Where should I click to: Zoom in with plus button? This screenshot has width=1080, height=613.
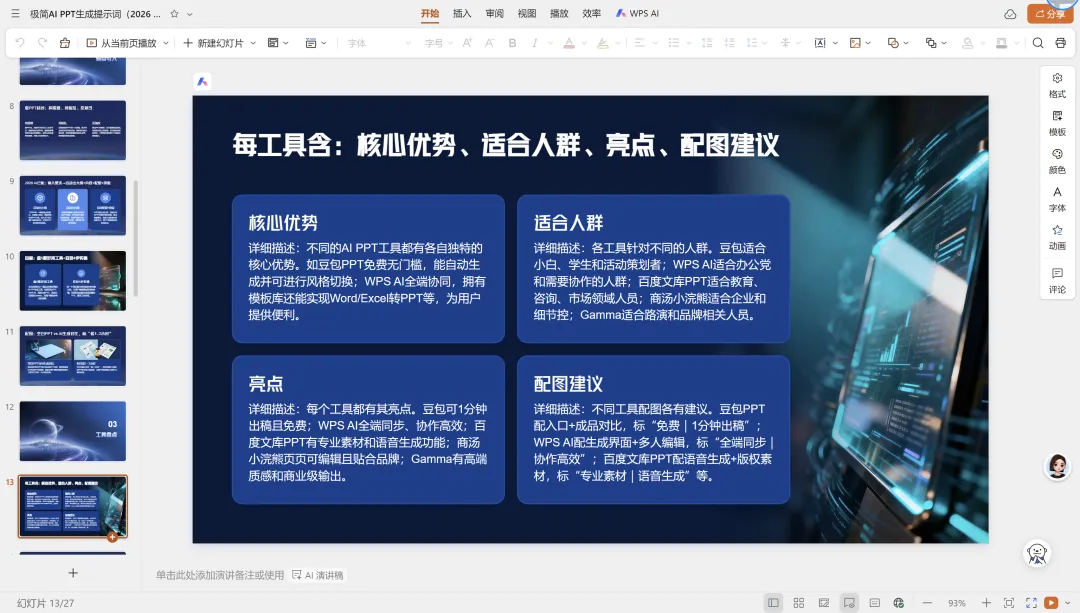(x=986, y=603)
